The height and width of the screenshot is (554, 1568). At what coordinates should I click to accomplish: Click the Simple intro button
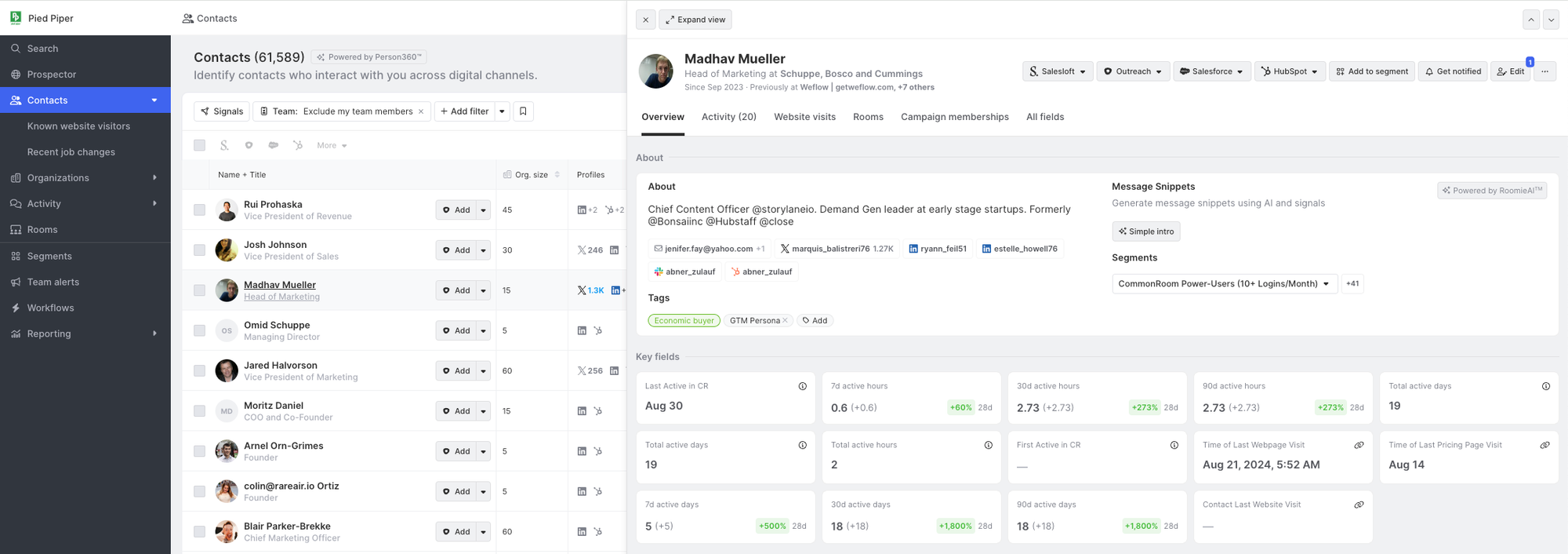click(1145, 231)
